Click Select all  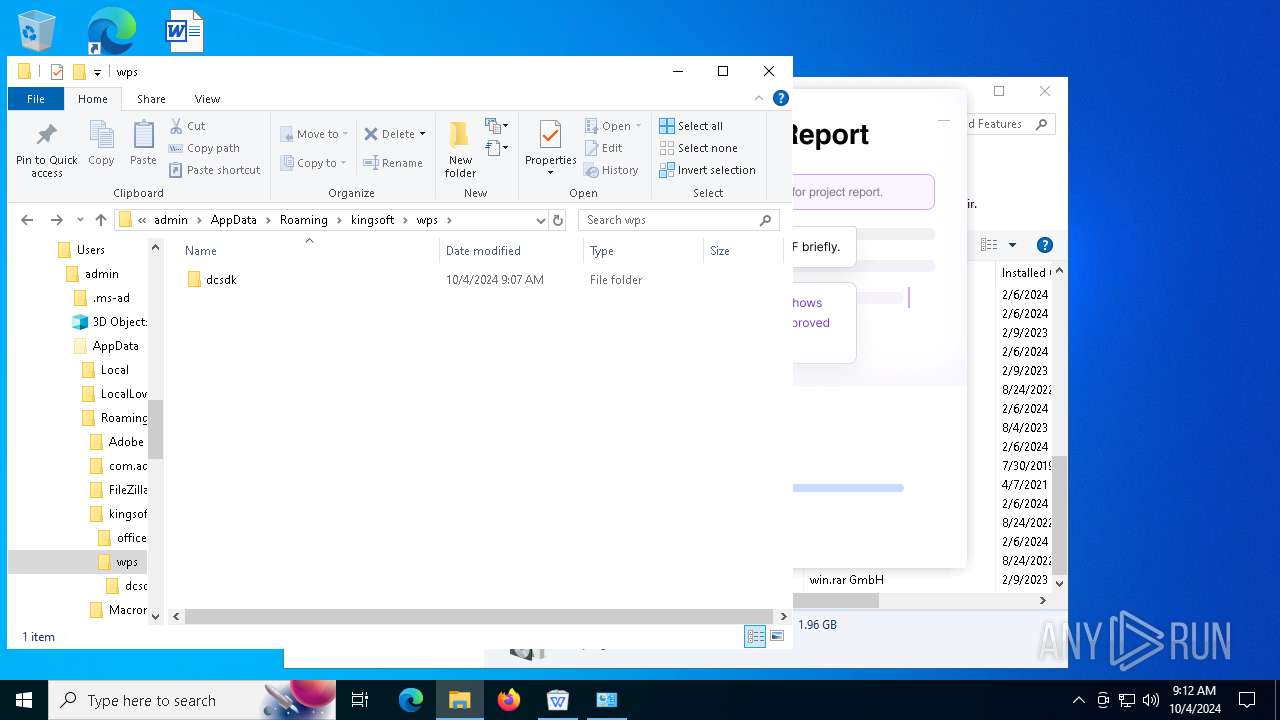[x=691, y=126]
